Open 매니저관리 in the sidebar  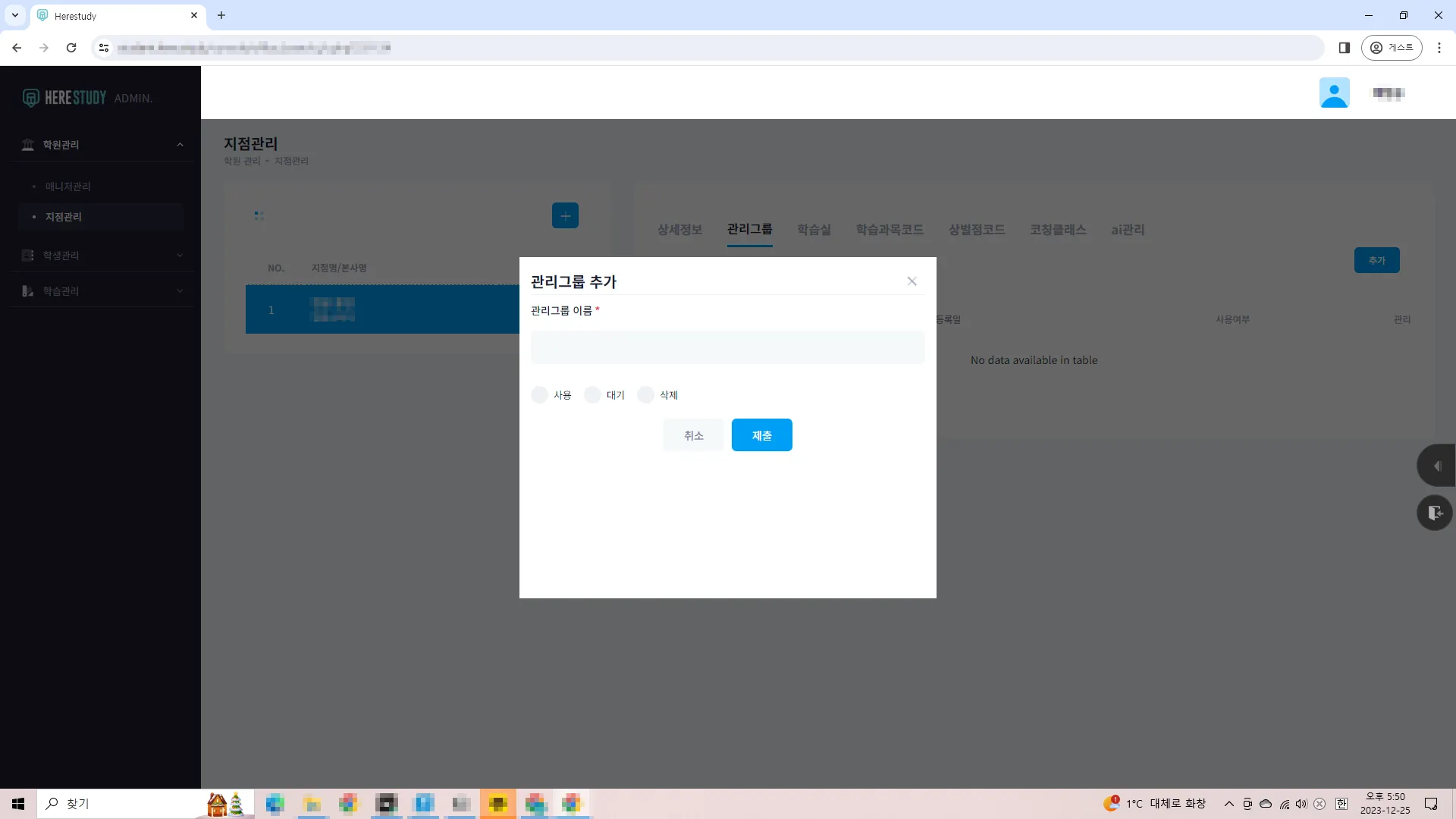pos(67,187)
